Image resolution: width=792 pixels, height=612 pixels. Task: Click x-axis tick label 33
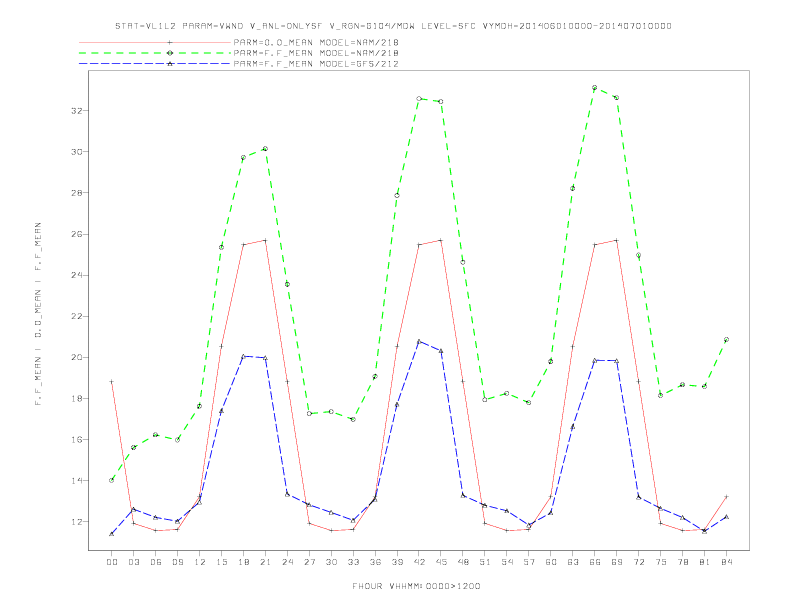[x=353, y=562]
